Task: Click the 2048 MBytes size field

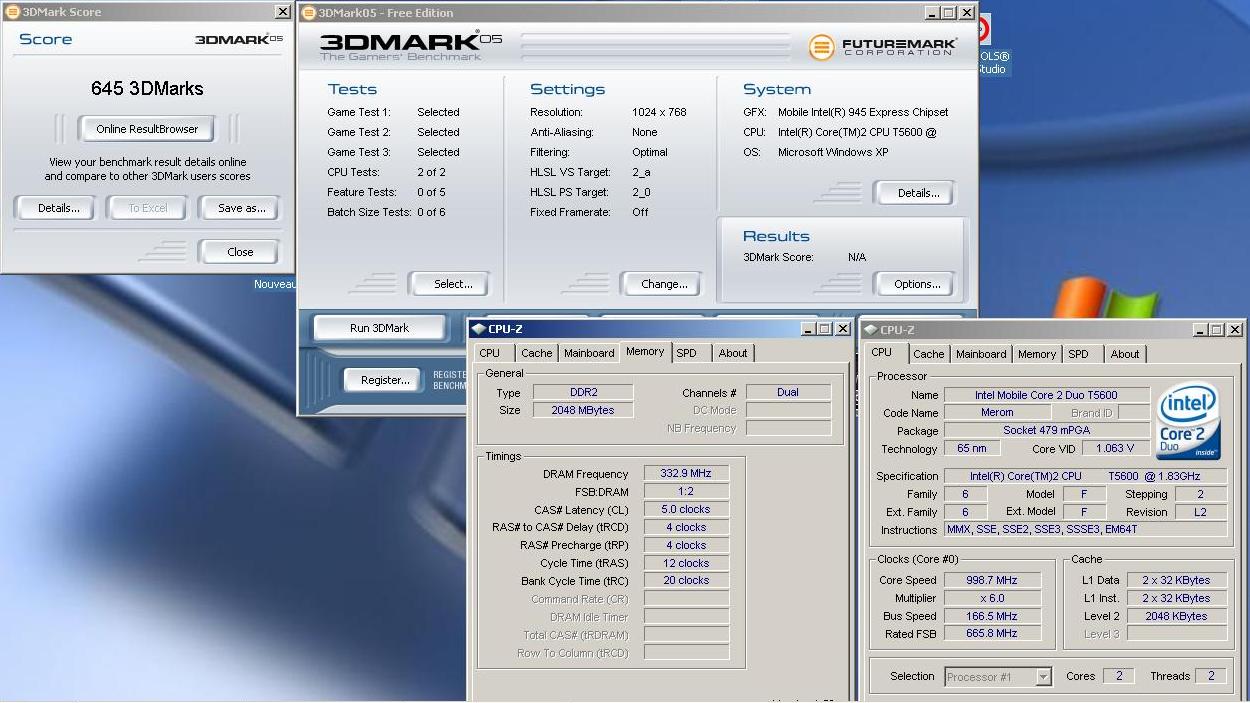Action: click(x=583, y=410)
